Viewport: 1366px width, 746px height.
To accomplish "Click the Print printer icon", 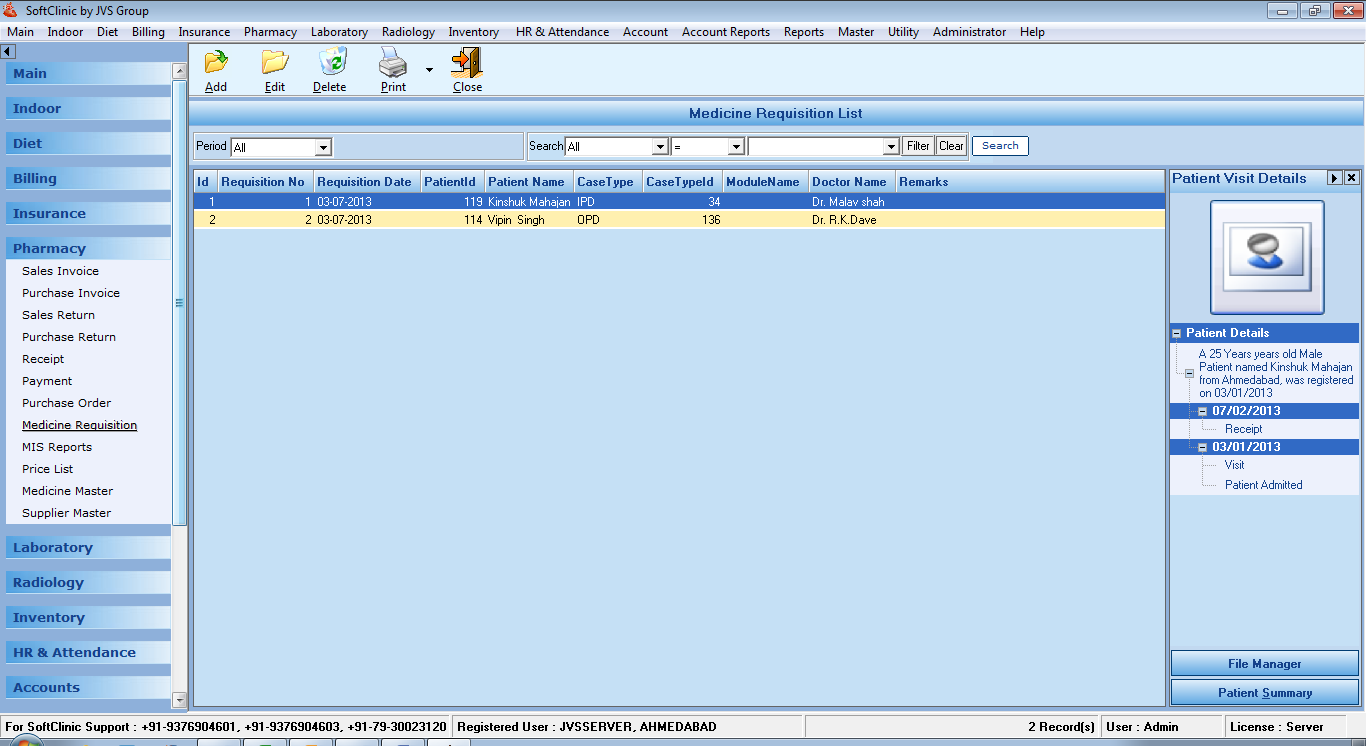I will 393,63.
